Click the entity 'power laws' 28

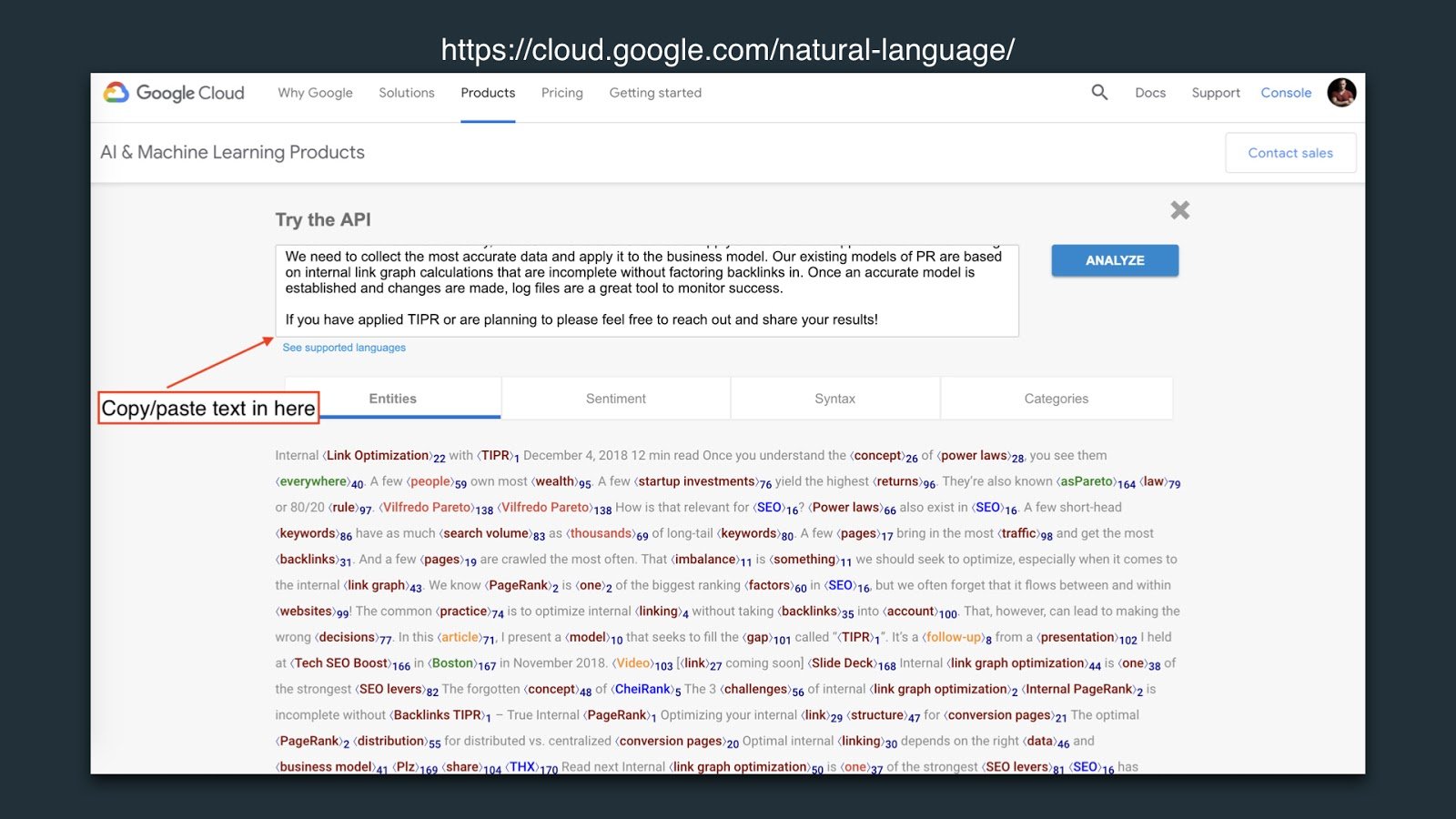click(x=980, y=456)
